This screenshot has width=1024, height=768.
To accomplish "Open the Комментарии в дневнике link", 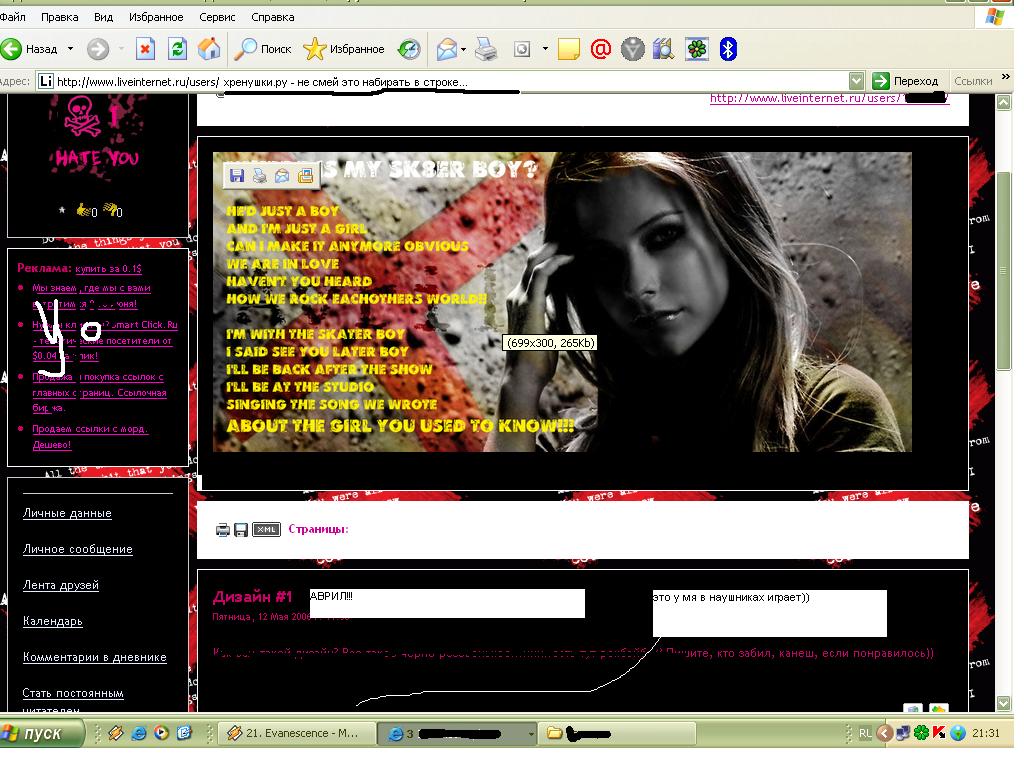I will click(95, 657).
